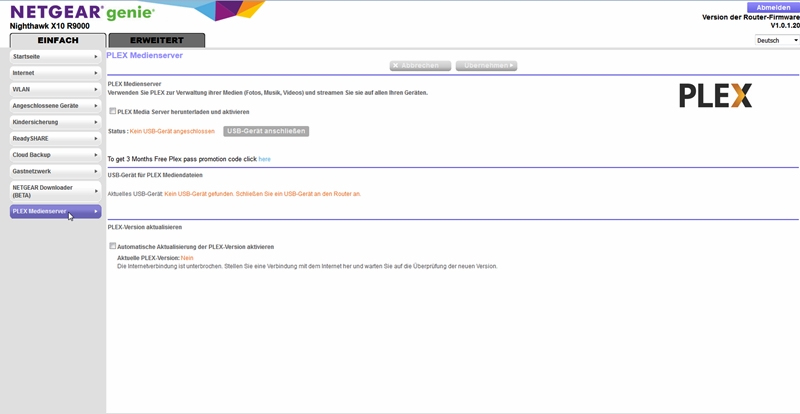Open Kindersicherung parental controls

(x=55, y=122)
